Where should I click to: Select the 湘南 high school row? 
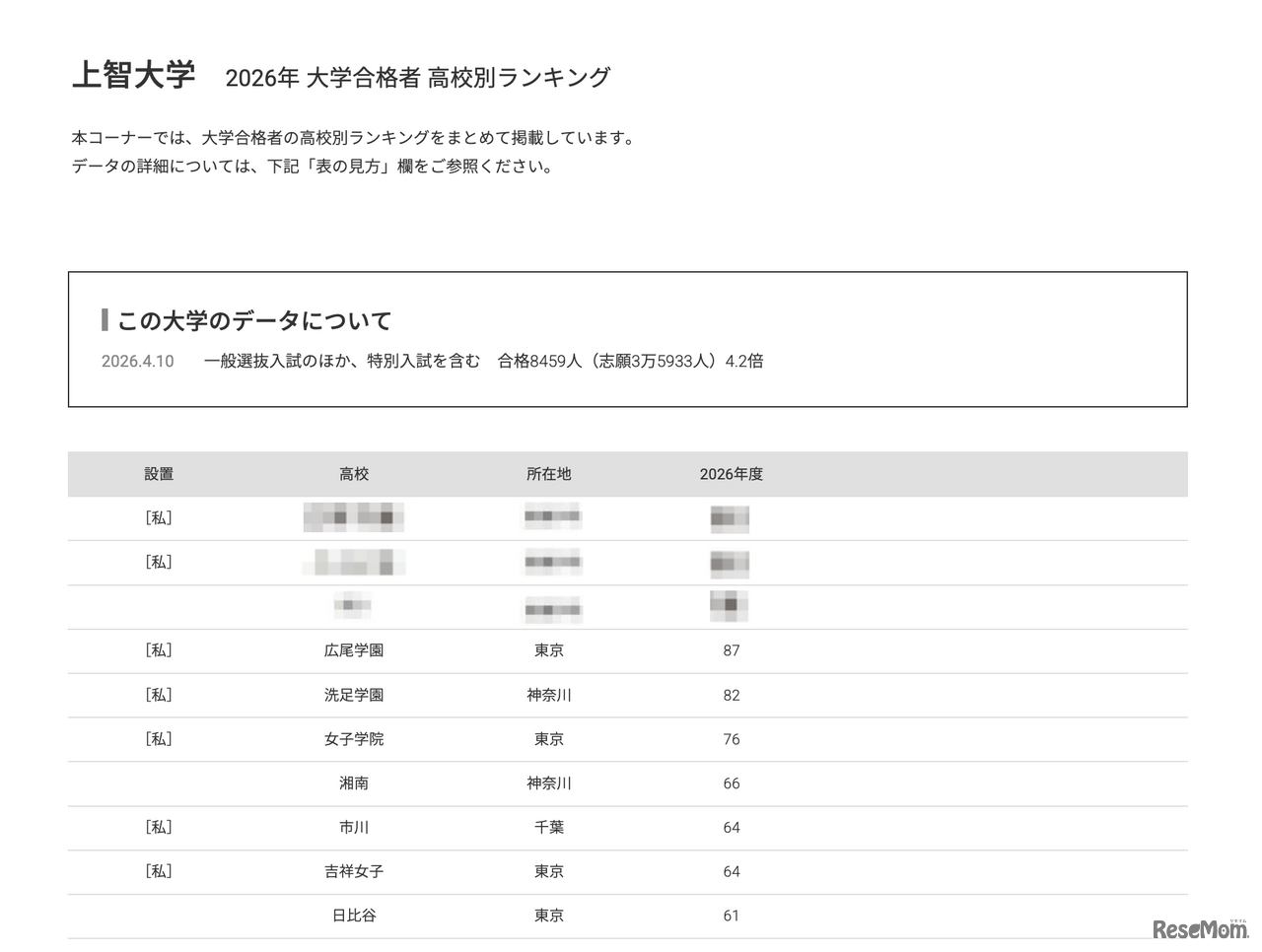pyautogui.click(x=355, y=783)
